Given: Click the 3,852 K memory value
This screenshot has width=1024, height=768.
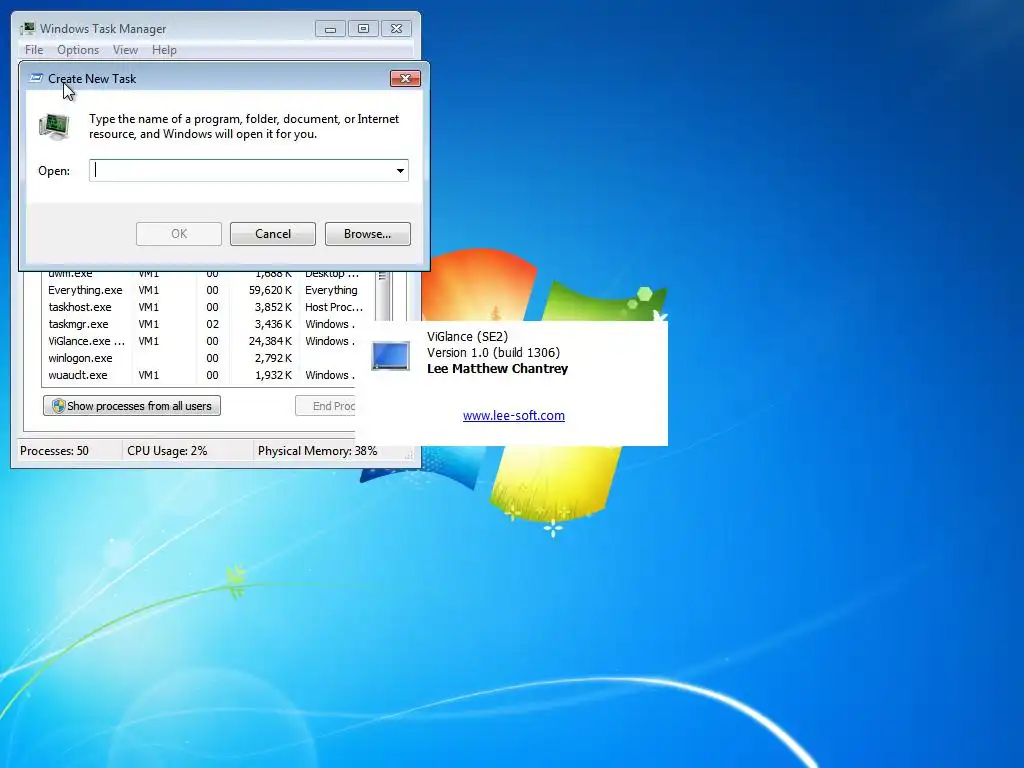Looking at the screenshot, I should [x=273, y=307].
